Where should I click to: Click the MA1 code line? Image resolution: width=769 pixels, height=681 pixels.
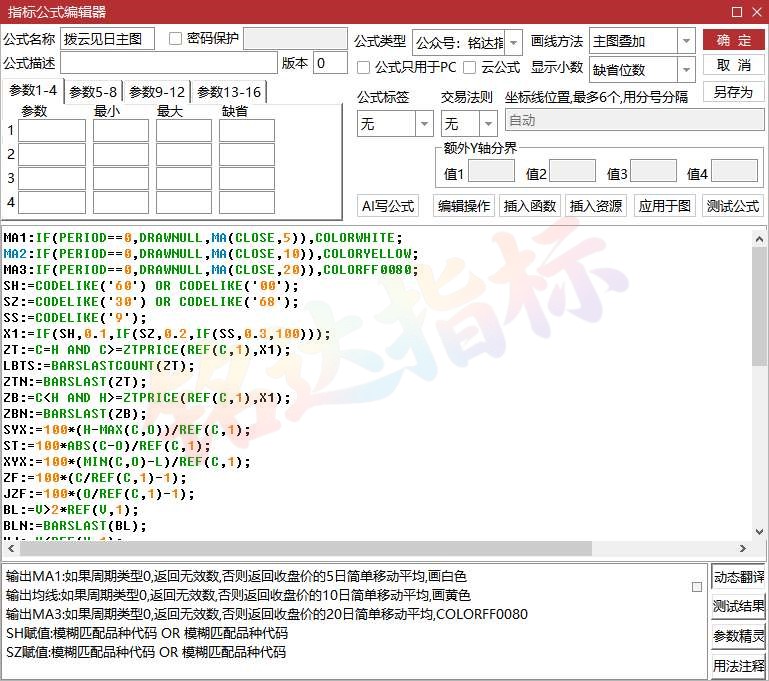203,238
